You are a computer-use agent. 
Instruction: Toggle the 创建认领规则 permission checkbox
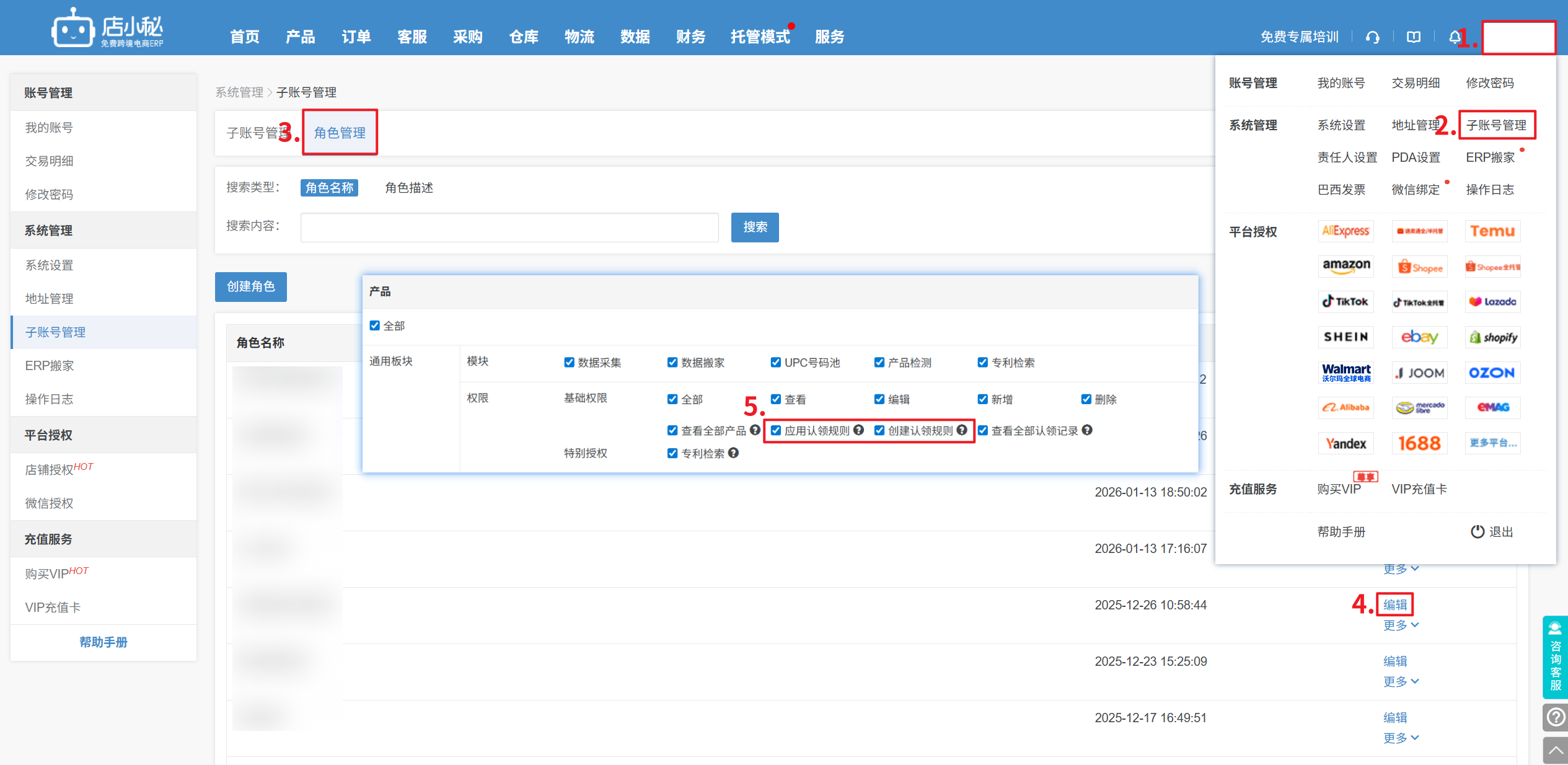coord(879,430)
